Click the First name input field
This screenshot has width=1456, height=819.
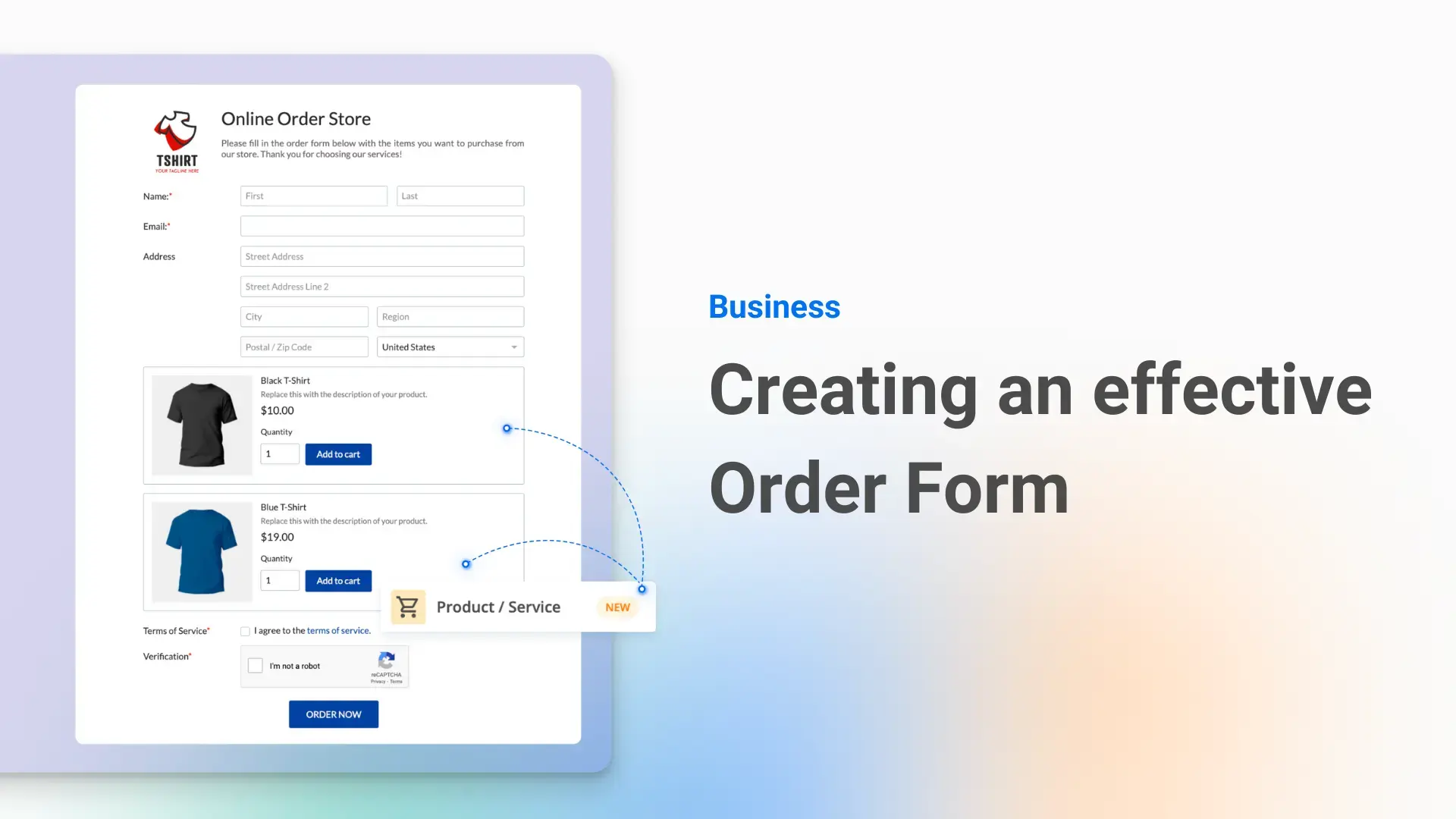tap(314, 195)
